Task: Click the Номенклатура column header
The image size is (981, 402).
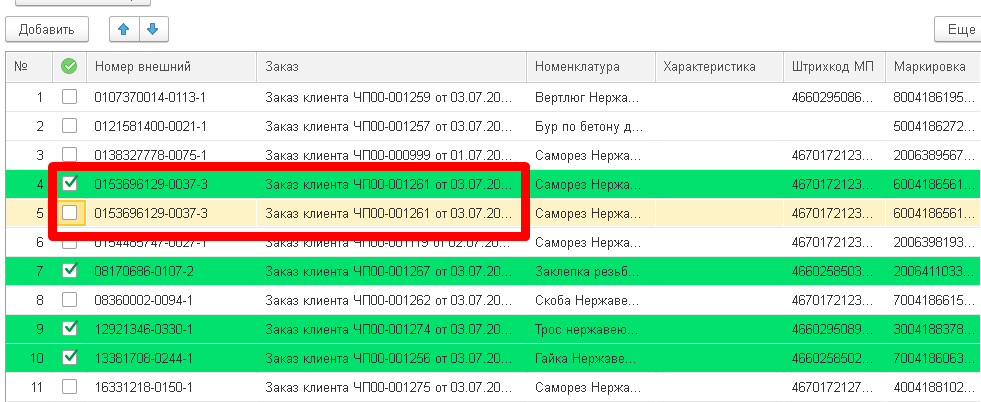Action: pyautogui.click(x=591, y=66)
